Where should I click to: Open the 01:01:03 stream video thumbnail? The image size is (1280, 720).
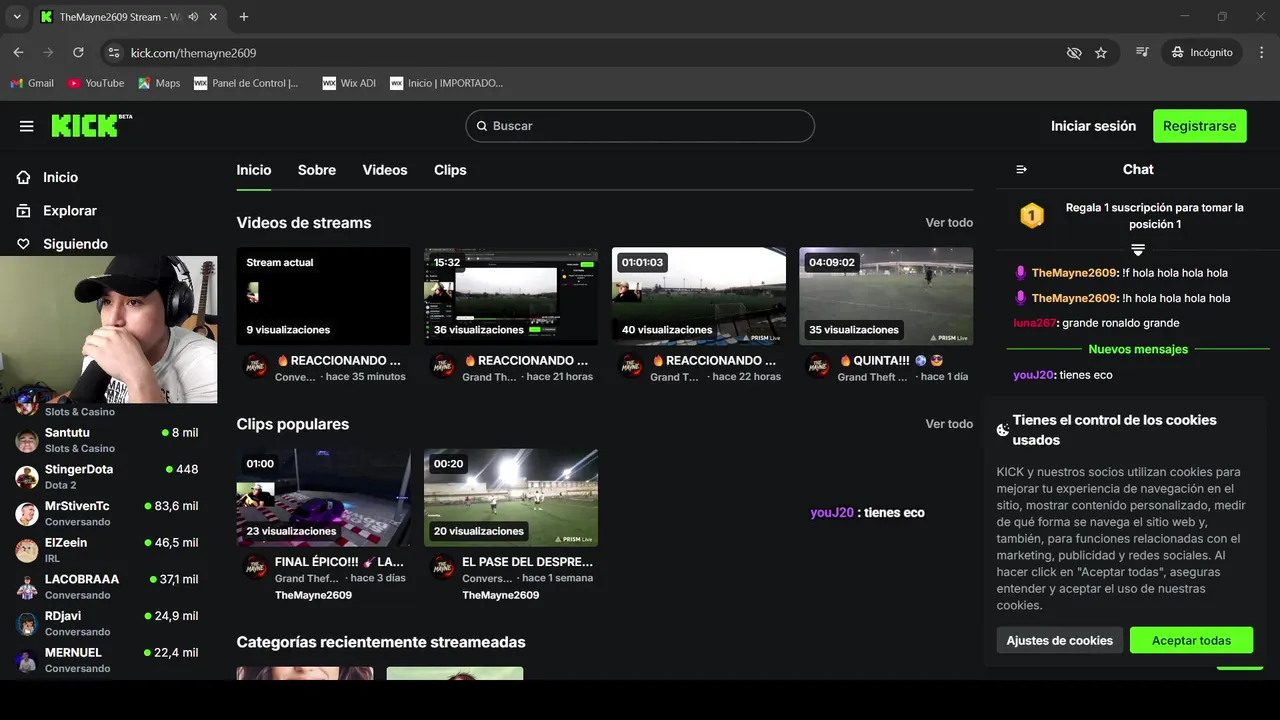coord(699,296)
